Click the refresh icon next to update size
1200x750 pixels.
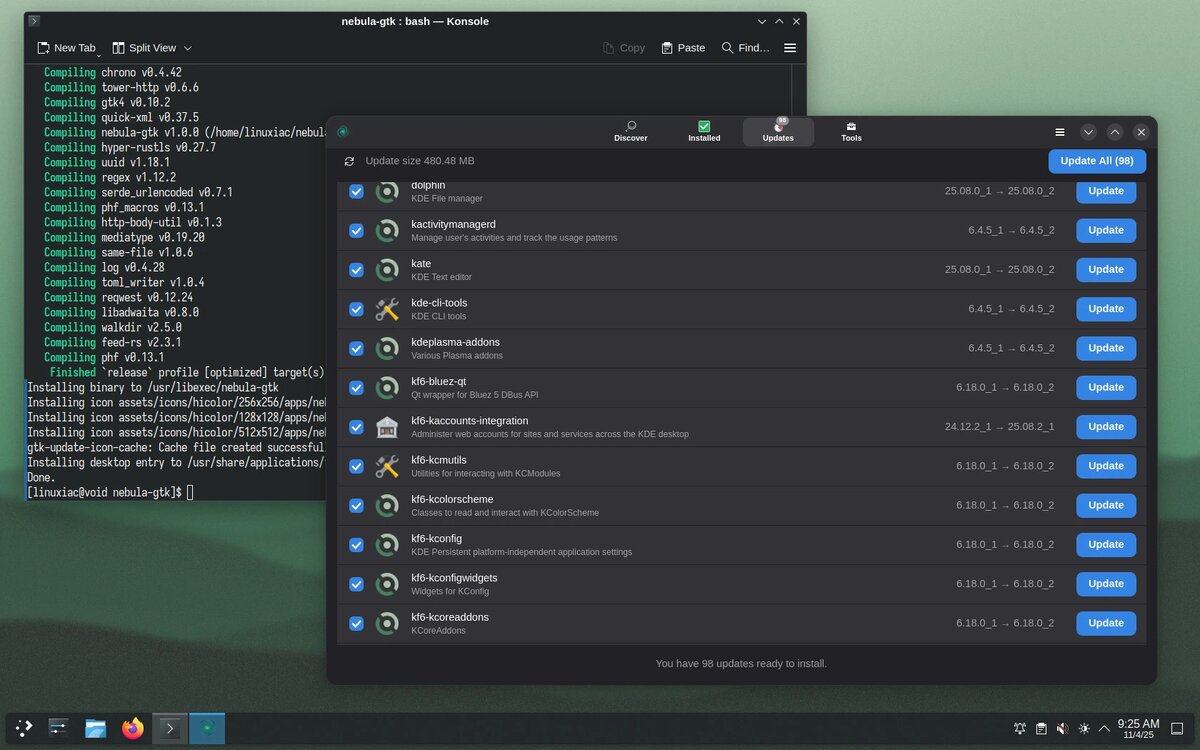(x=348, y=160)
